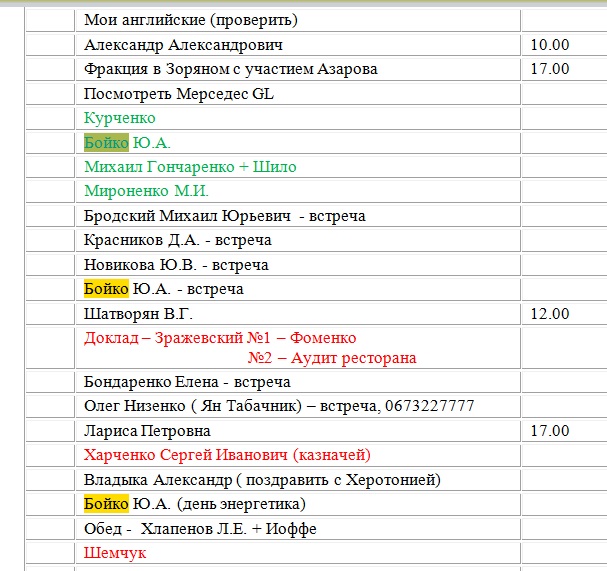Click the green-highlighted word Бойко
607x571 pixels.
[x=106, y=143]
